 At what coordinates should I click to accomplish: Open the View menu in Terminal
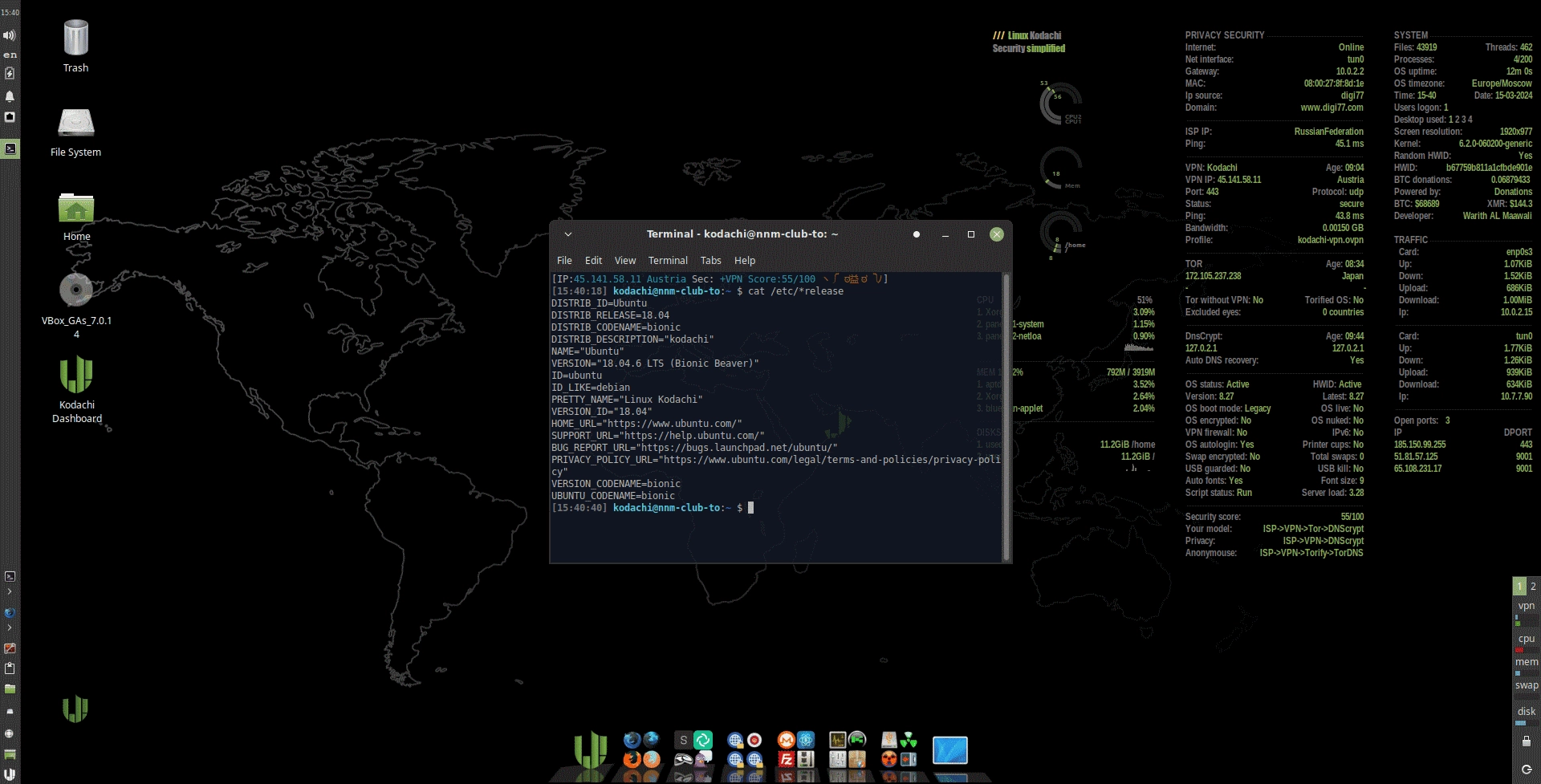(625, 261)
